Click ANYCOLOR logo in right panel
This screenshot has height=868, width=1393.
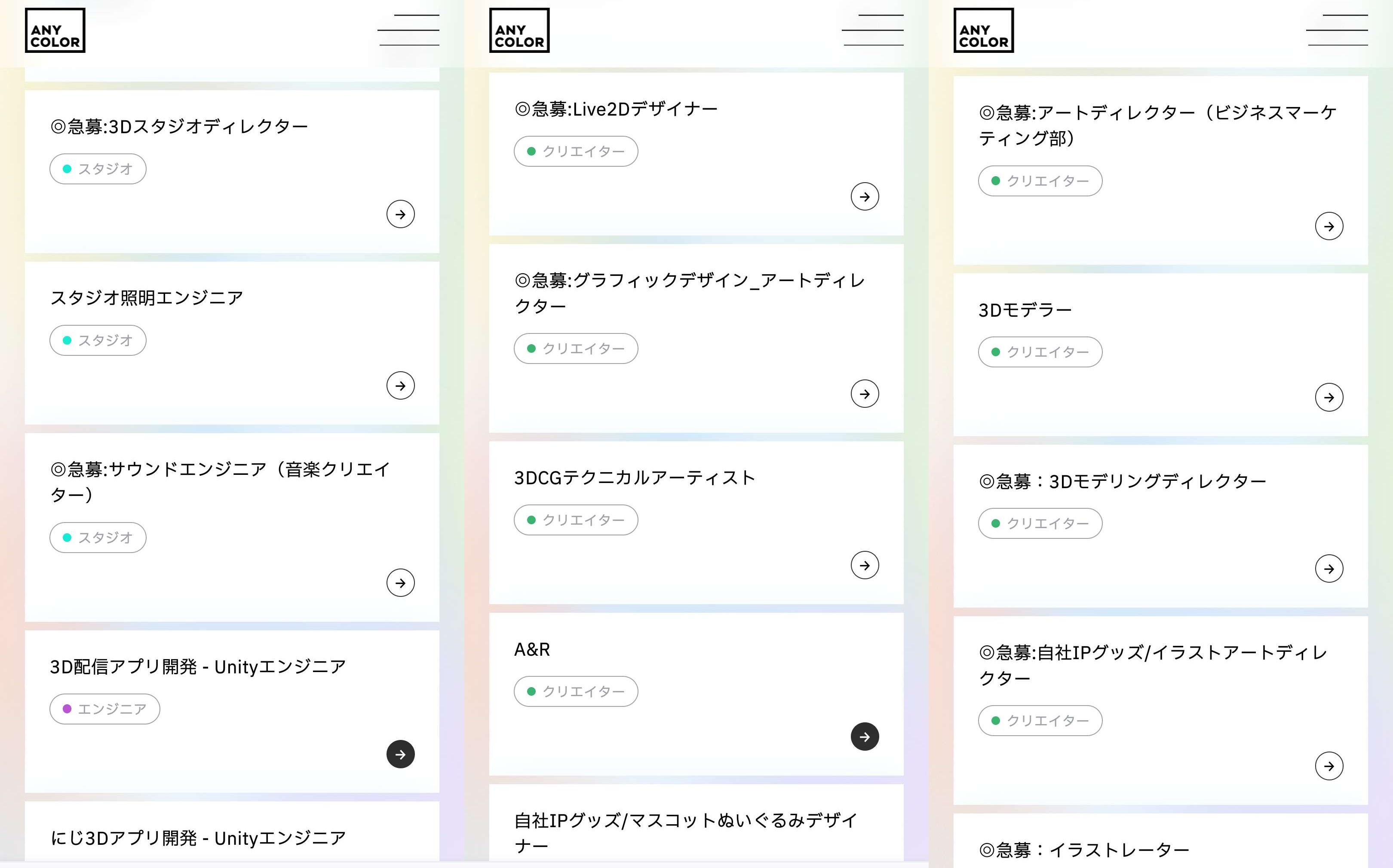(983, 31)
